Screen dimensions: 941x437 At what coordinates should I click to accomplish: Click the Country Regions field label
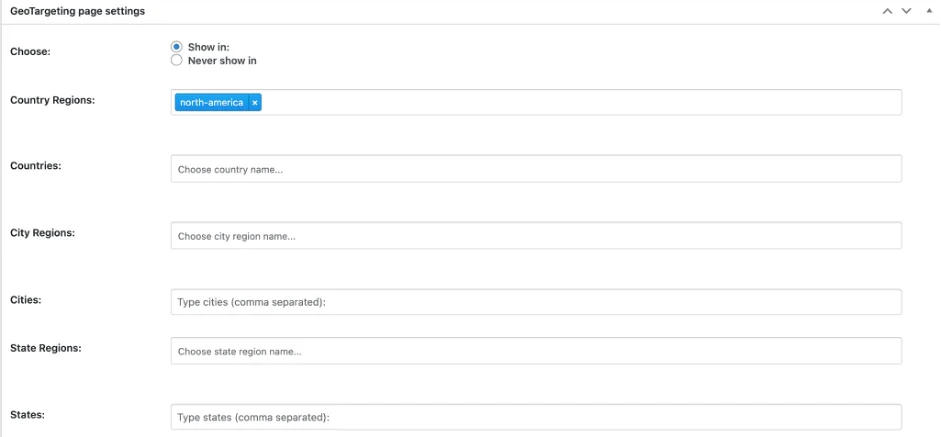(53, 100)
